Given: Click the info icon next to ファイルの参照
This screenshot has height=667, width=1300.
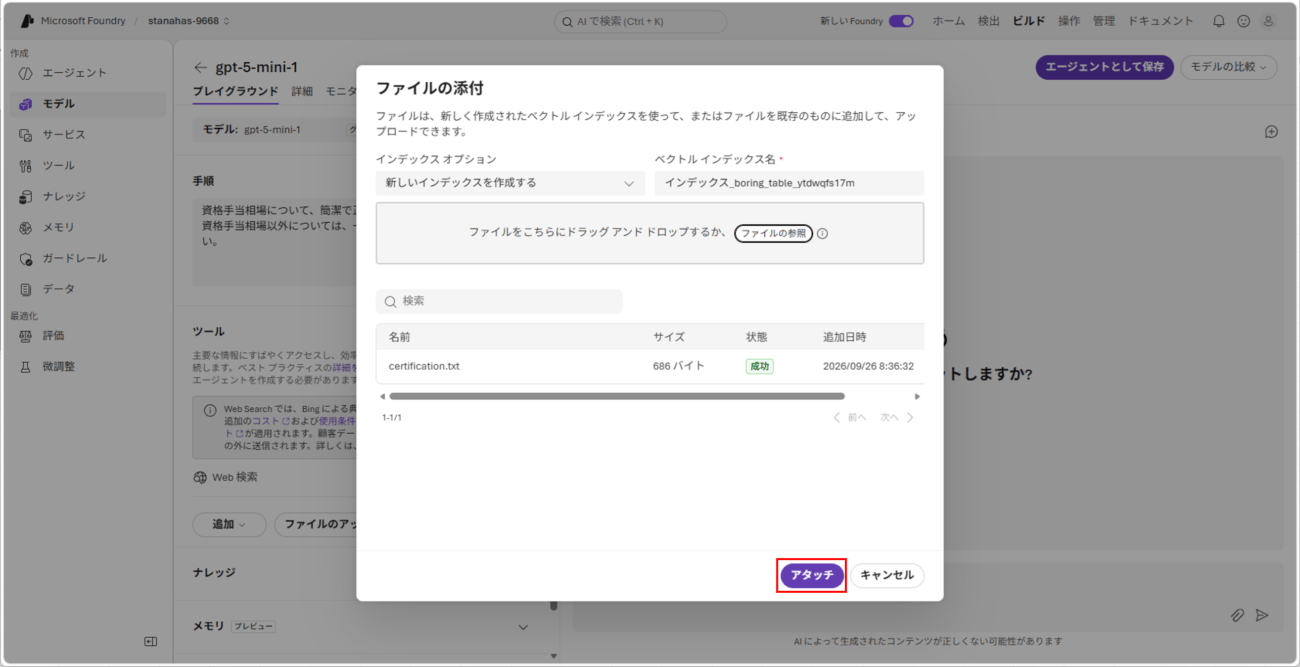Looking at the screenshot, I should click(x=822, y=233).
